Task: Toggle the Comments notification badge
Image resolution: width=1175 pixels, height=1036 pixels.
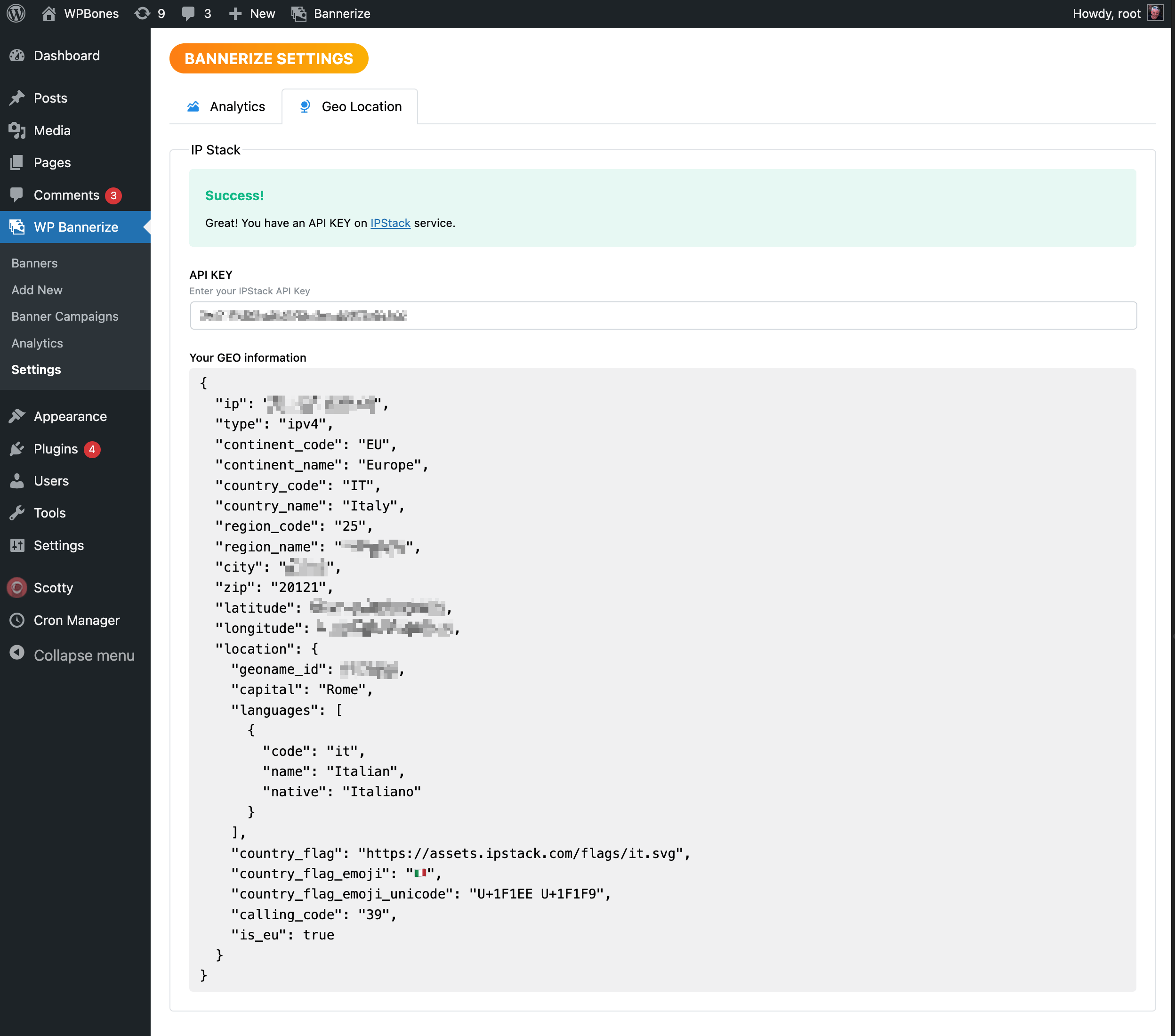Action: pos(113,194)
